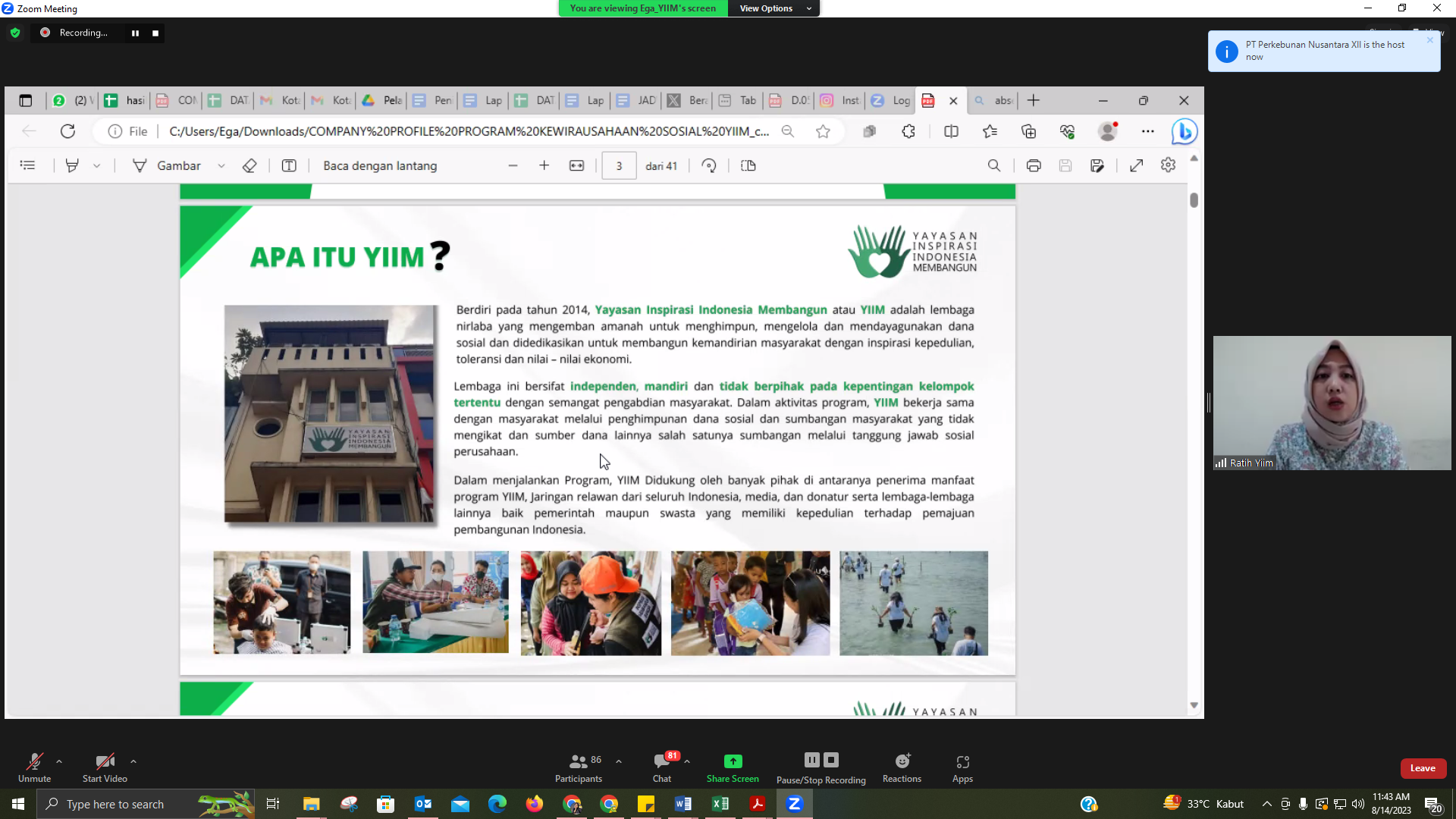The width and height of the screenshot is (1456, 819).
Task: Expand audio settings arrow beside Unmute
Action: (59, 761)
